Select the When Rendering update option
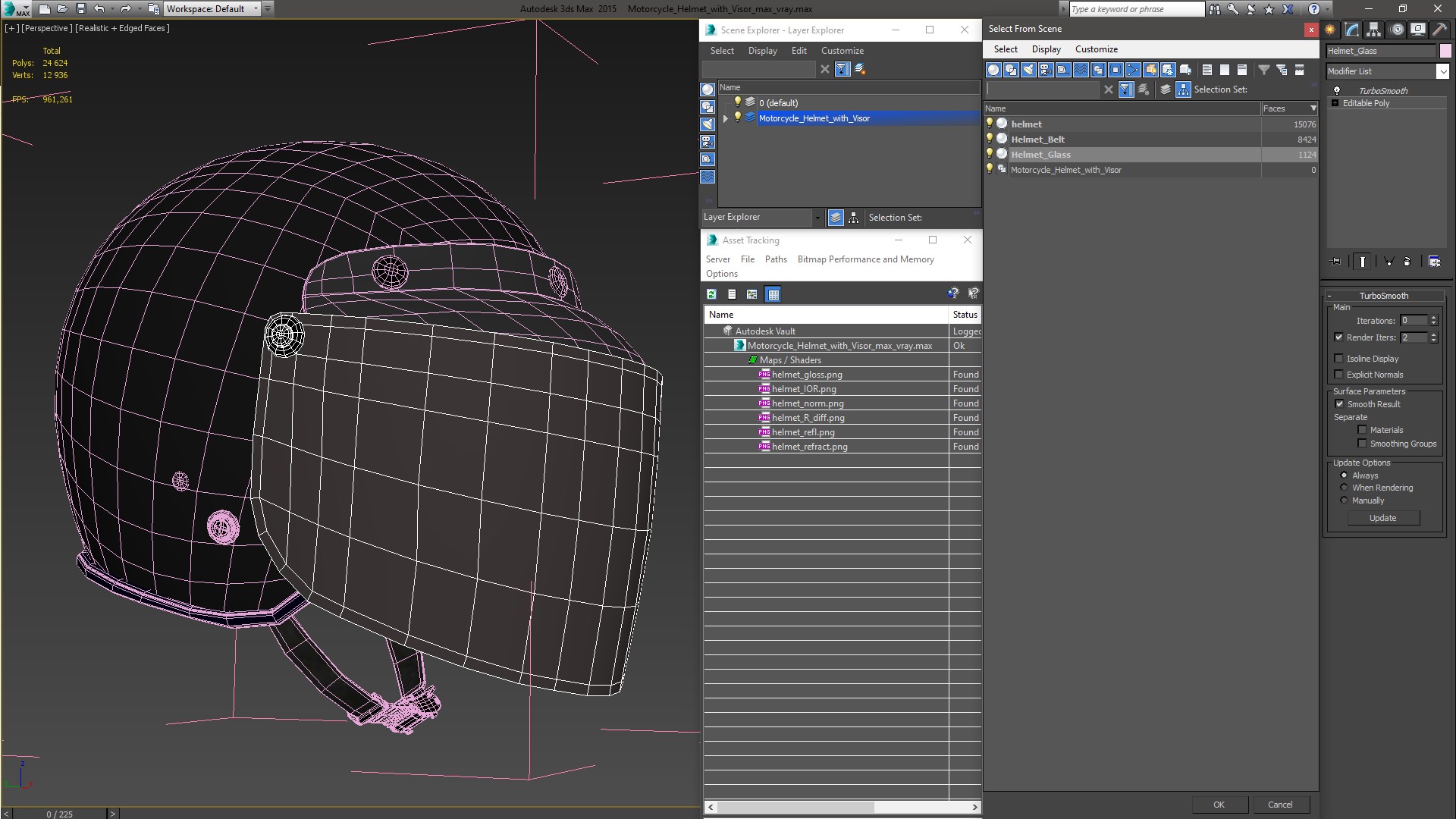The image size is (1456, 819). tap(1344, 488)
